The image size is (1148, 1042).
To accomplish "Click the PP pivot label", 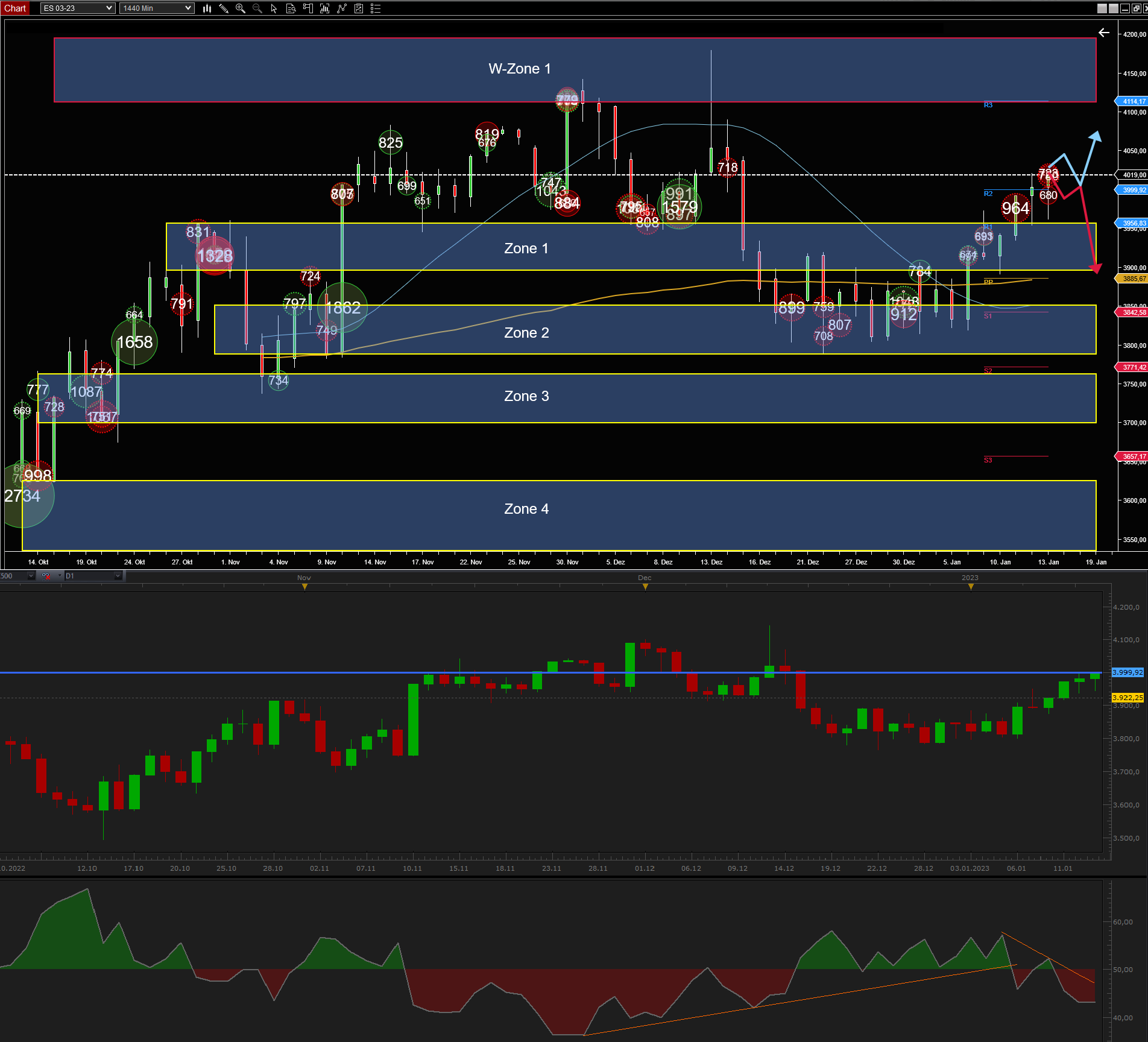I will tap(988, 282).
